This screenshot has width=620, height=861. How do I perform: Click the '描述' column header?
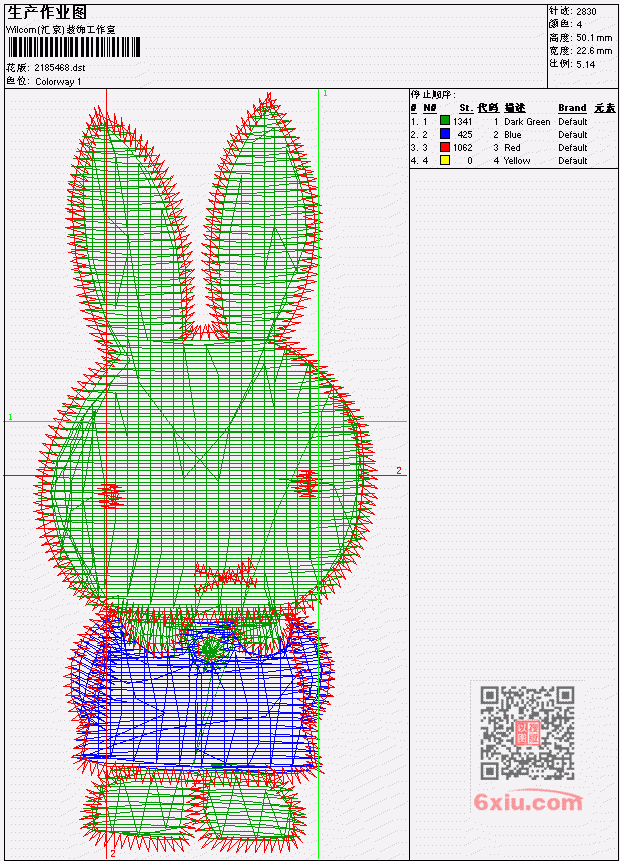pos(515,108)
